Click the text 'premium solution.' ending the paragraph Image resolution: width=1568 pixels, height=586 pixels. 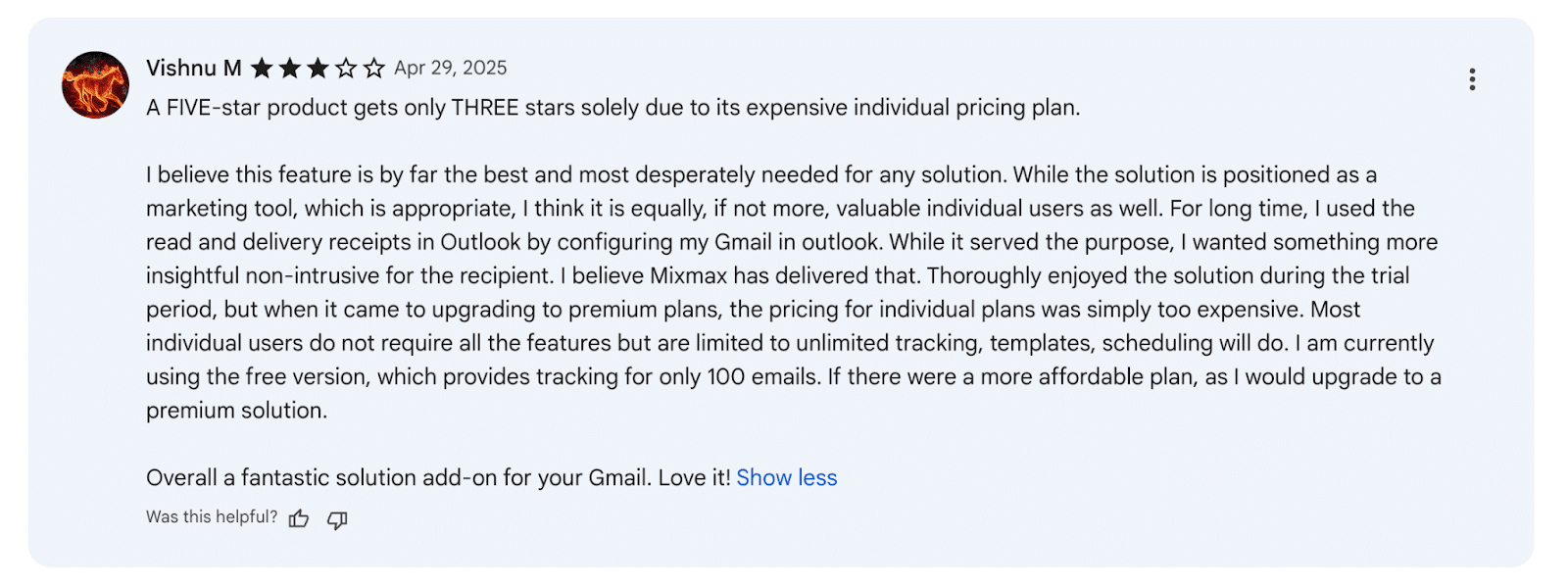[236, 410]
